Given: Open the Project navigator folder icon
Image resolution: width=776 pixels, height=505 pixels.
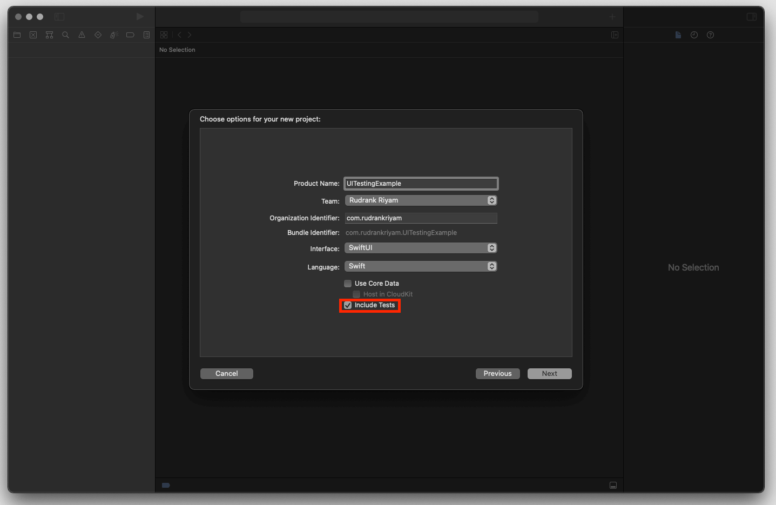Looking at the screenshot, I should coord(16,34).
